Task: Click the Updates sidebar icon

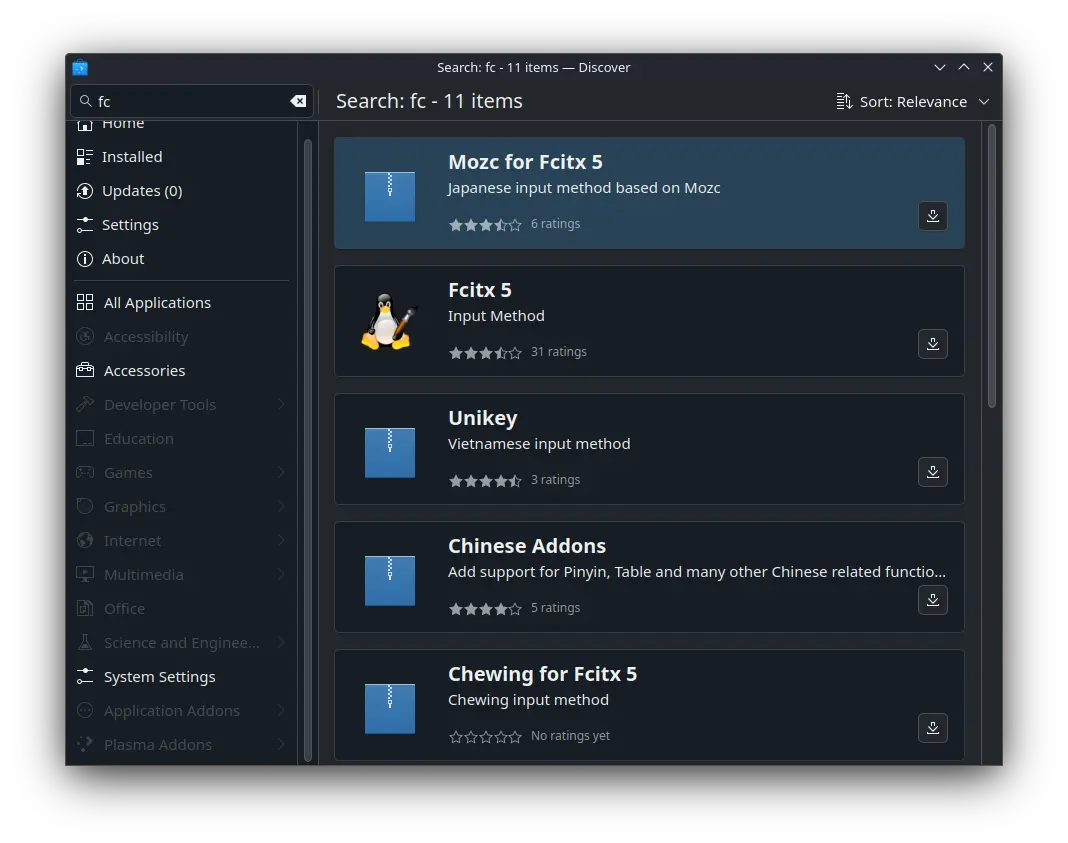Action: 84,191
